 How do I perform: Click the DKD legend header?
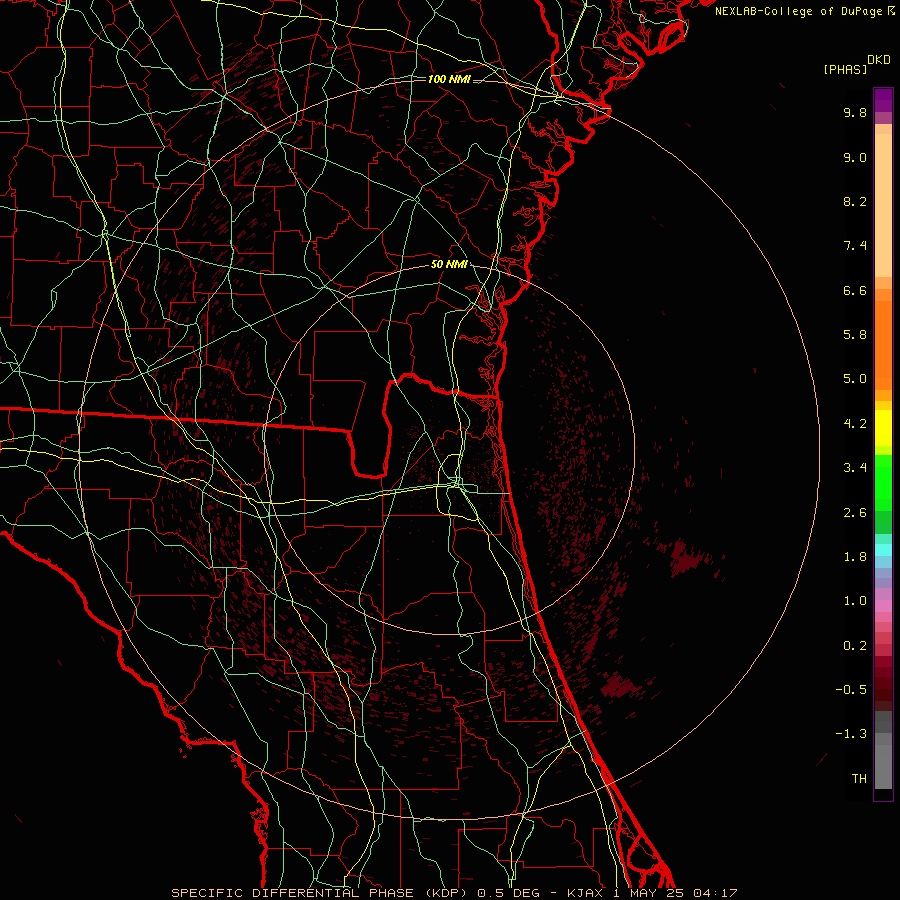click(879, 60)
